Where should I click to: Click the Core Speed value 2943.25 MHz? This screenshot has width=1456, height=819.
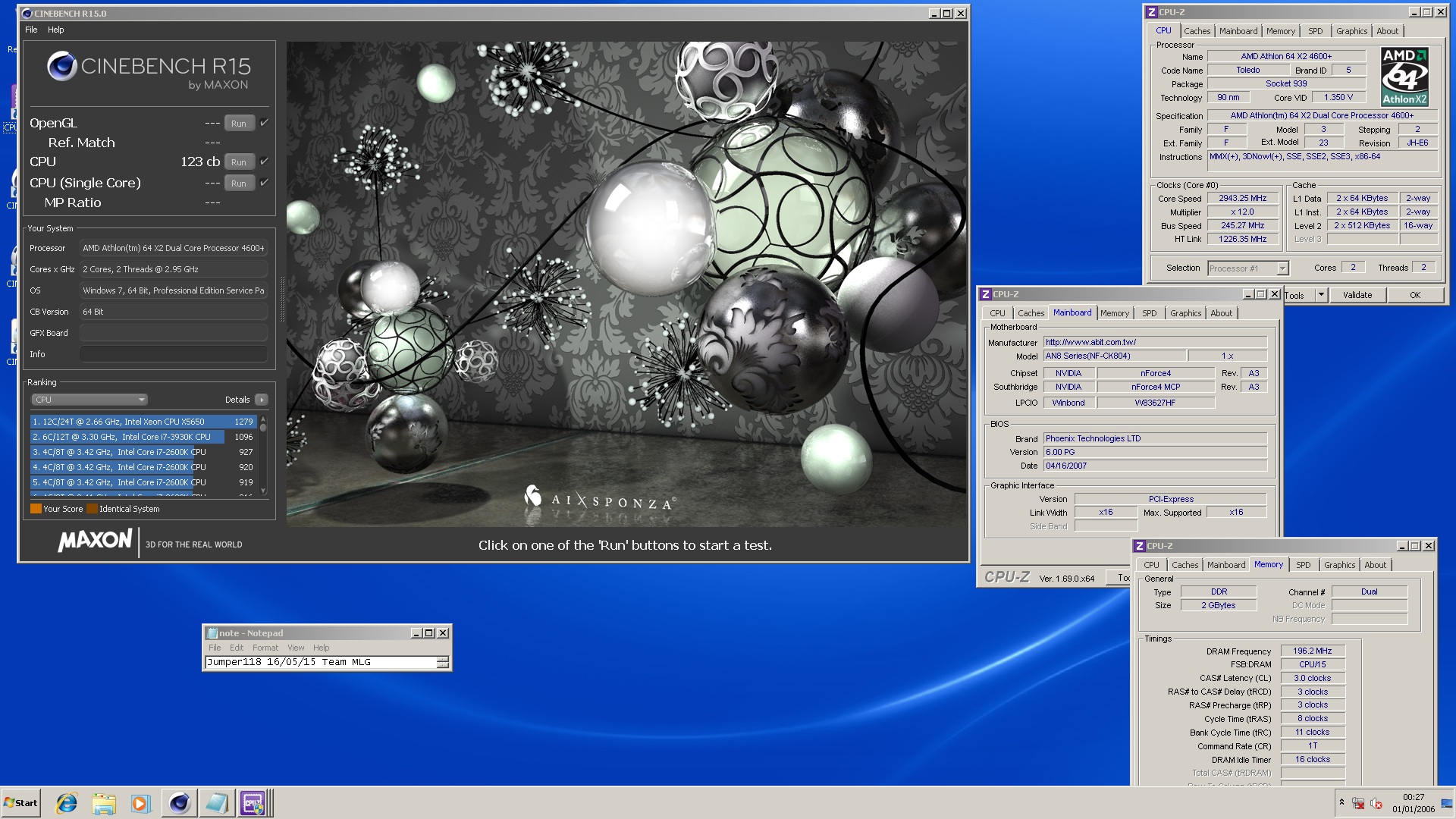point(1242,199)
